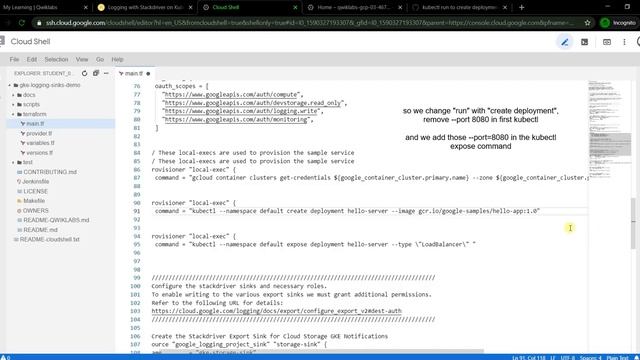Click the editor vertical scrollbar

pyautogui.click(x=633, y=222)
